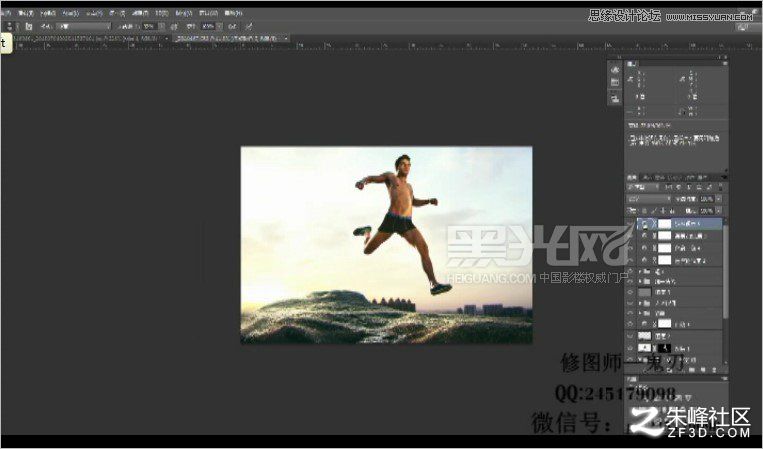The image size is (763, 449).
Task: Open the 滤镜(T) Filter menu
Action: 141,14
